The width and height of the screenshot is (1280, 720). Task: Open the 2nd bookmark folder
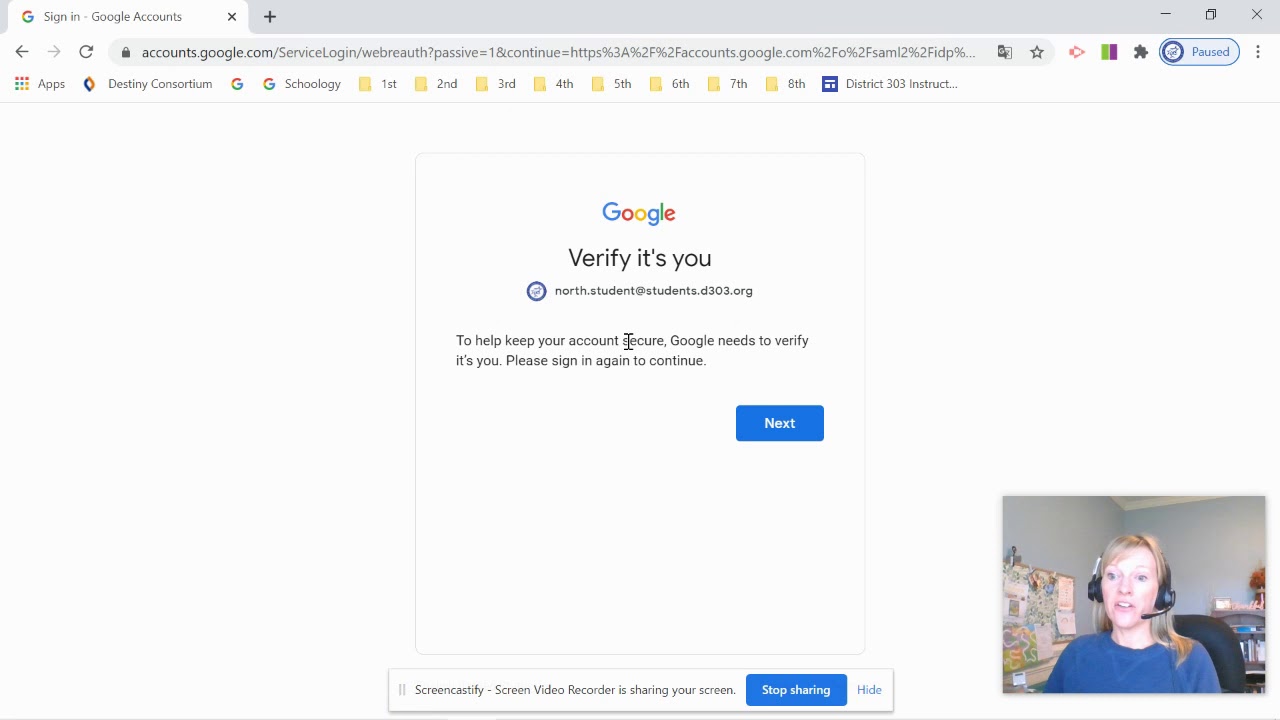click(x=436, y=84)
